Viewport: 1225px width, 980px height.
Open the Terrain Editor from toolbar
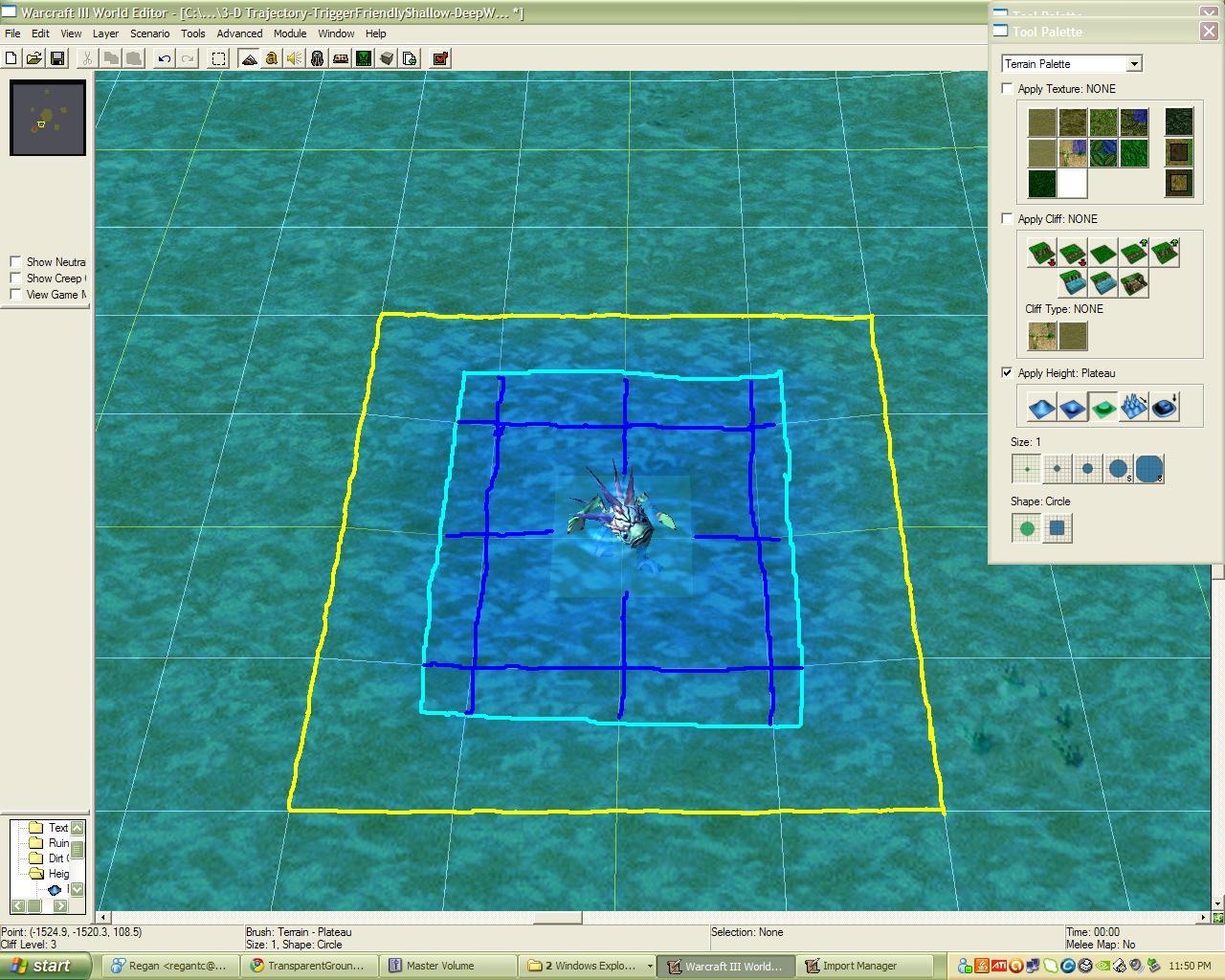point(249,58)
